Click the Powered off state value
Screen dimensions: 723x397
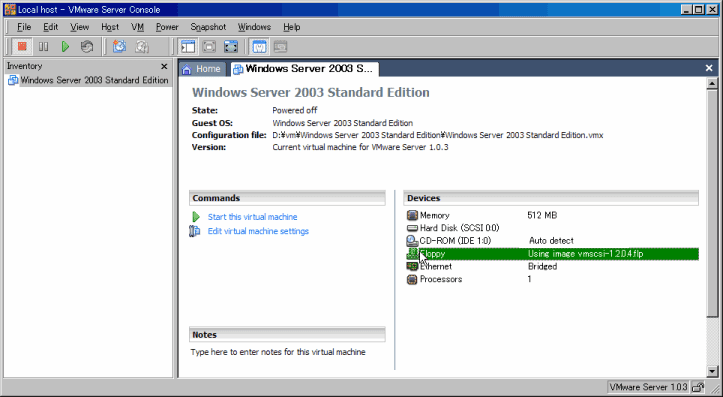[x=295, y=110]
